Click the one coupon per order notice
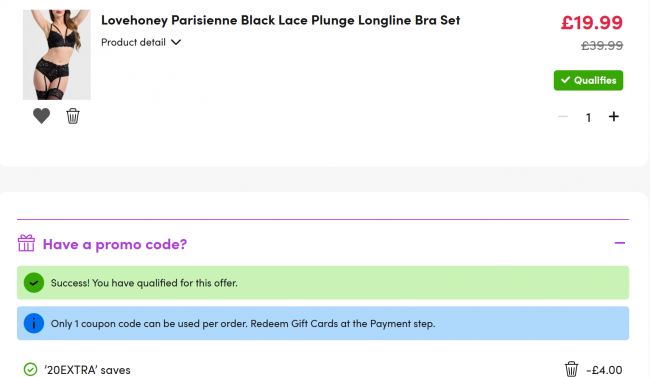Viewport: 650px width, 377px height. (x=323, y=323)
